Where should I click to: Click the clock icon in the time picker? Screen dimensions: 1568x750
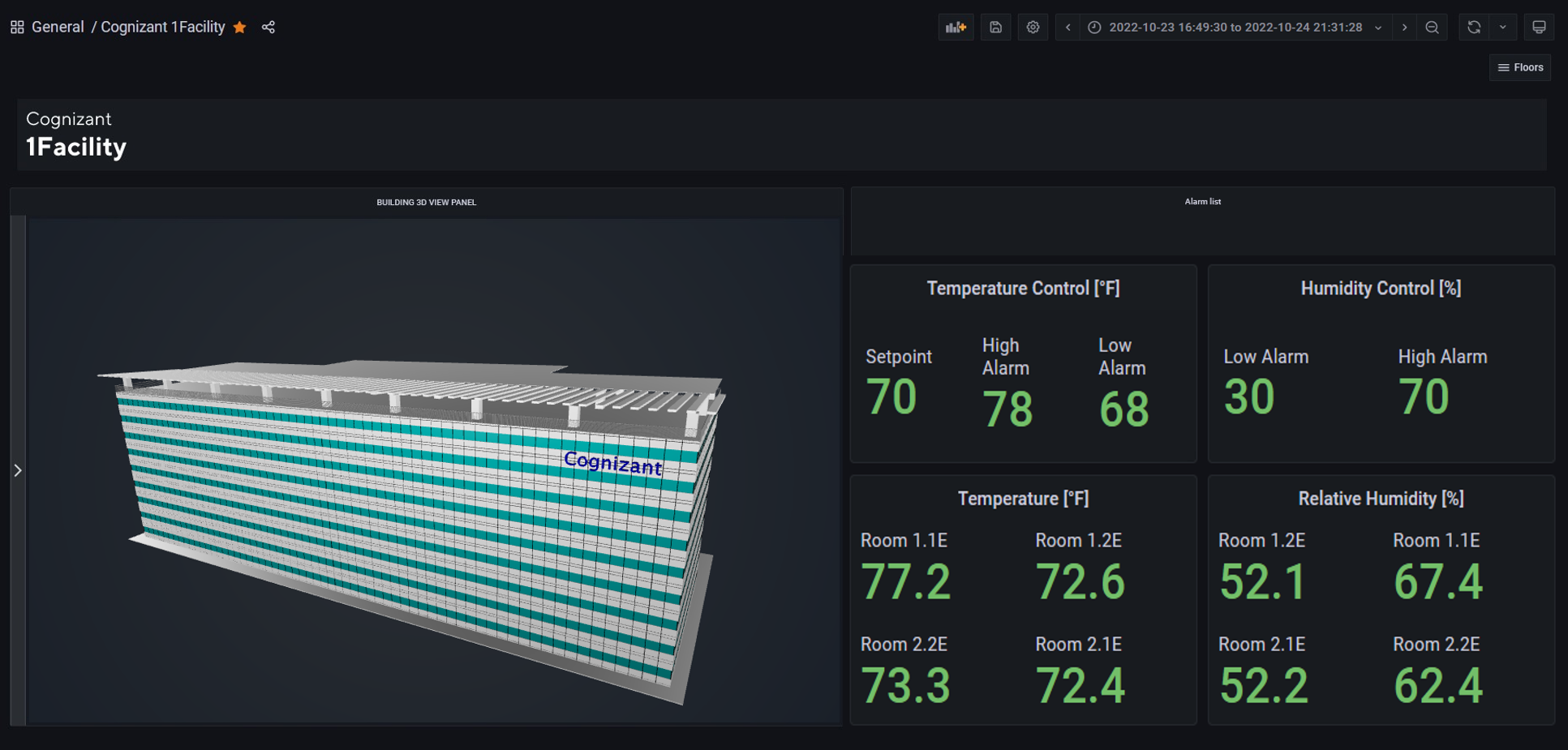pyautogui.click(x=1094, y=27)
